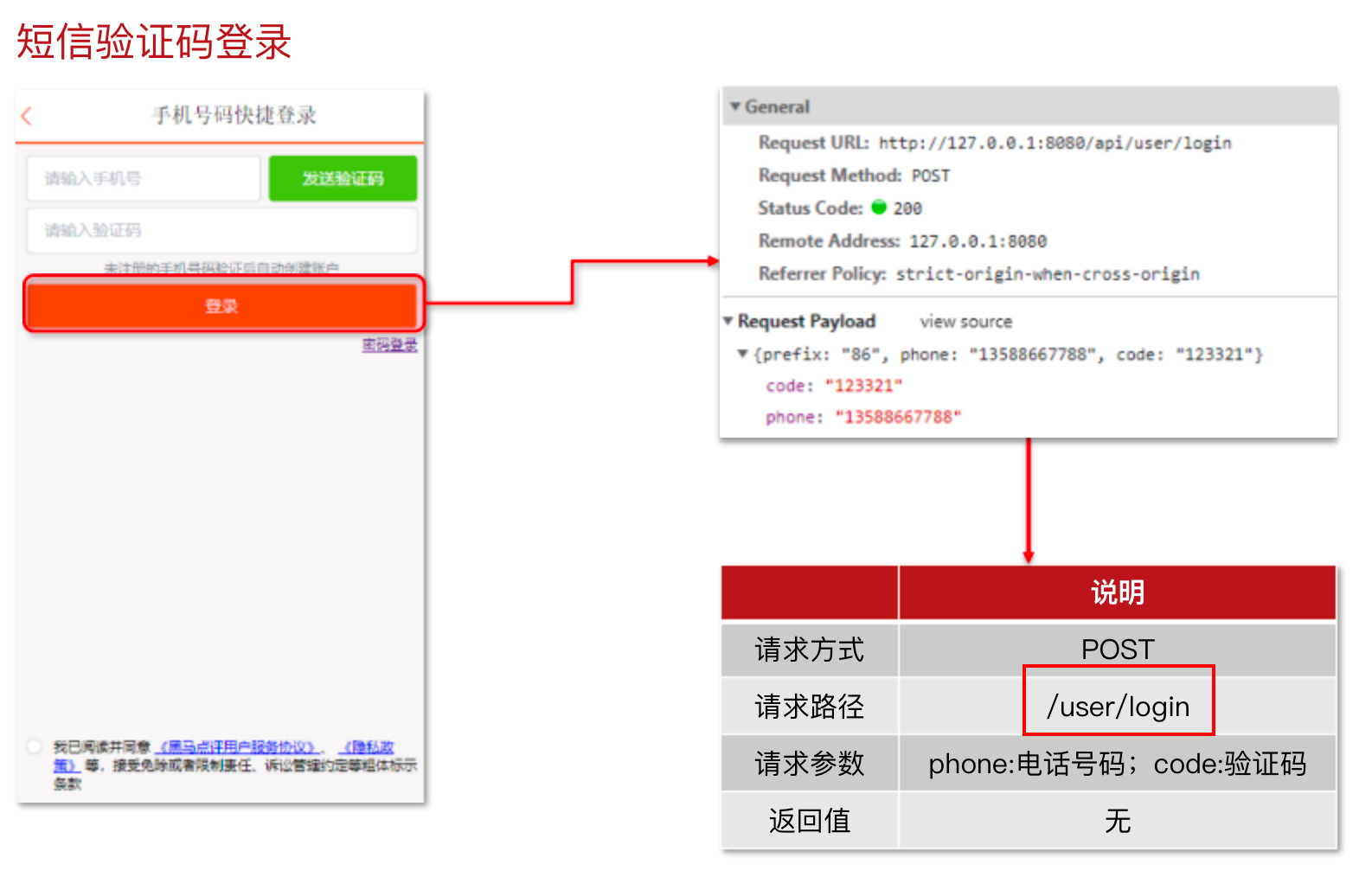Click the phone "13588667788" payload line
The height and width of the screenshot is (877, 1372).
pos(863,417)
